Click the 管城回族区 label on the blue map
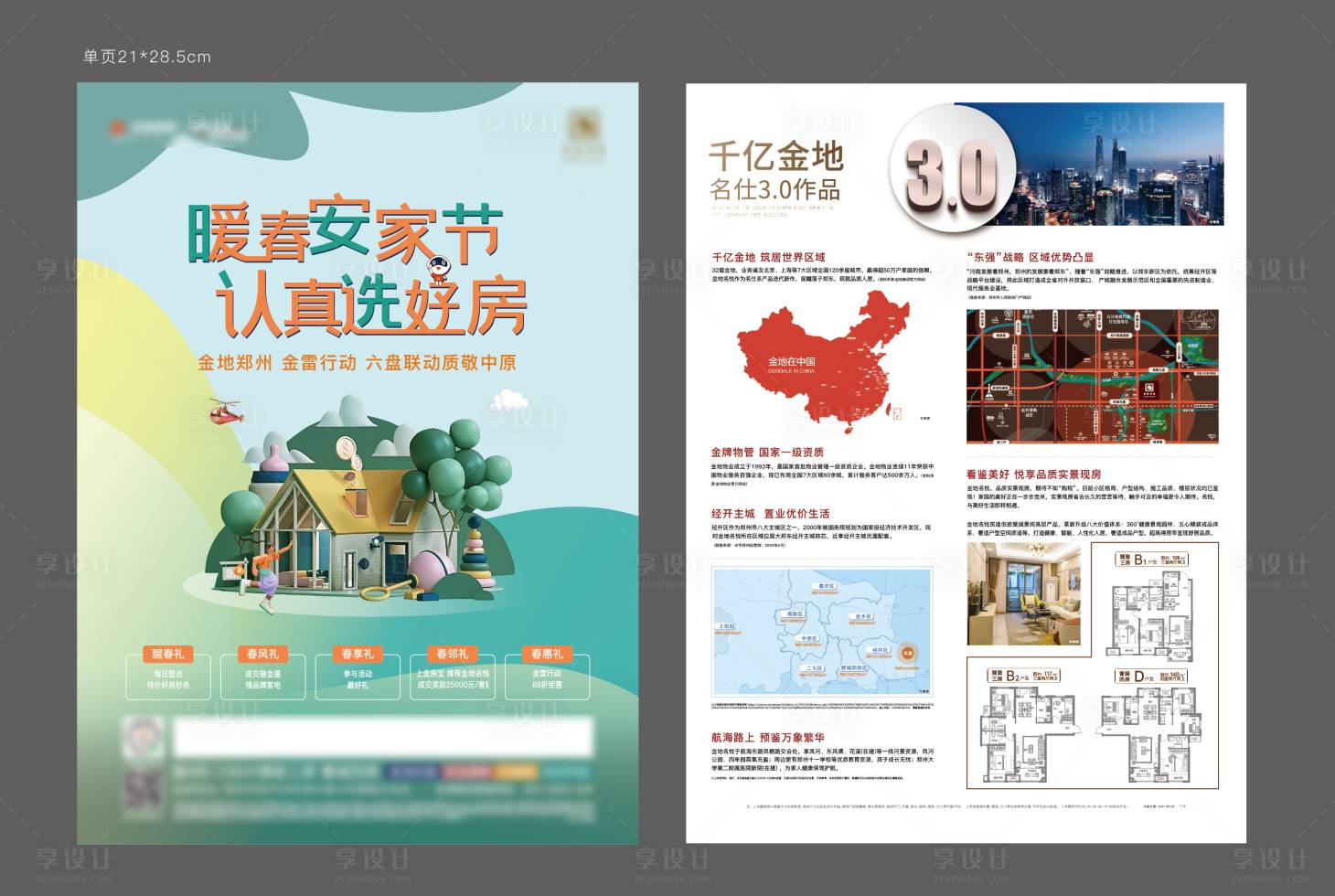 [854, 667]
